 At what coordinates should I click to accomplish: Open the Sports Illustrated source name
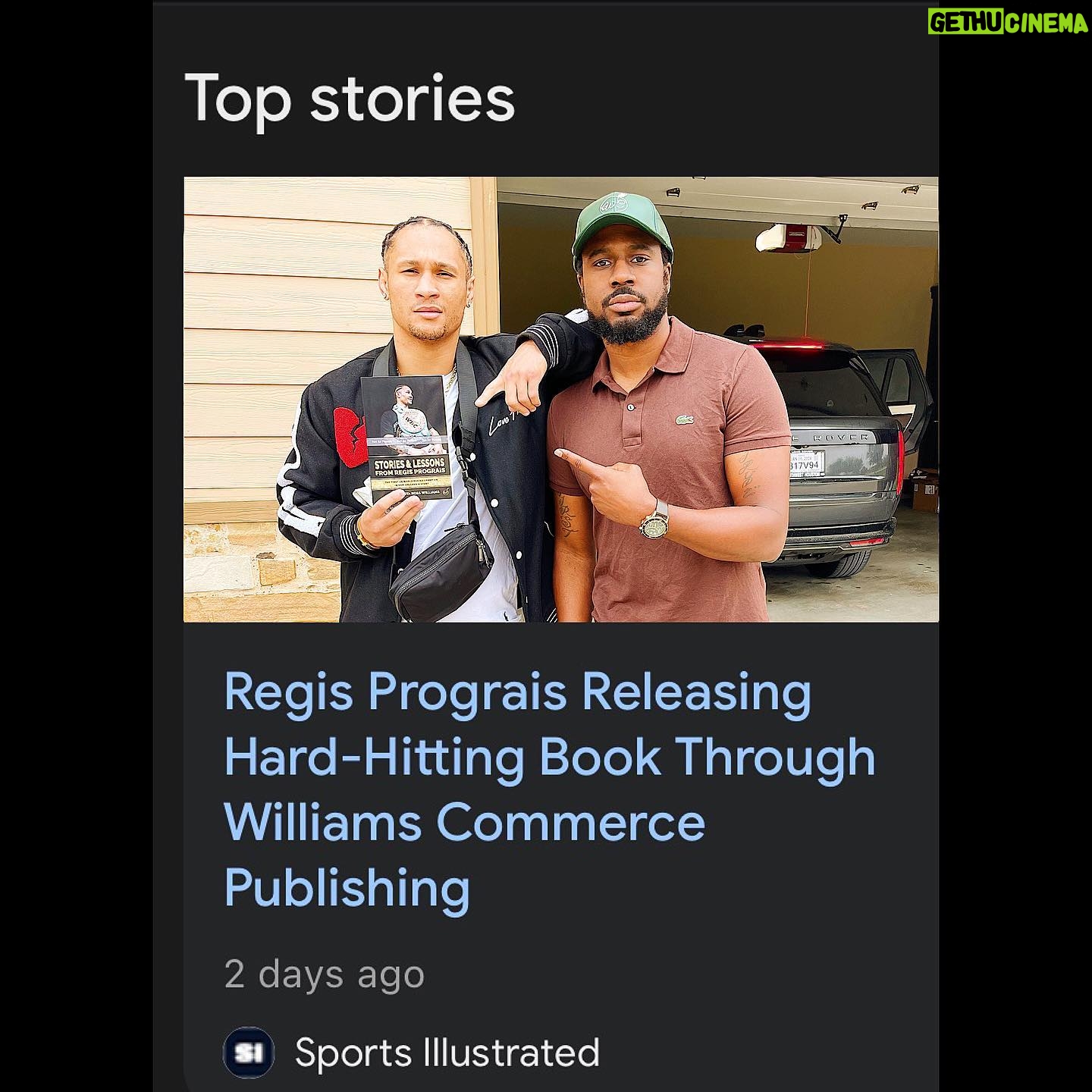tap(447, 1053)
